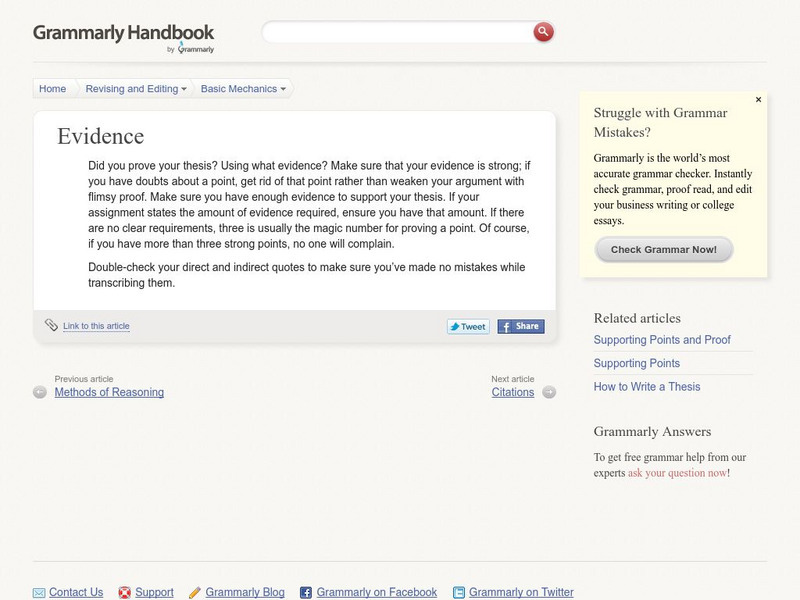This screenshot has height=600, width=800.
Task: Click the previous article arrow icon
Action: [x=40, y=392]
